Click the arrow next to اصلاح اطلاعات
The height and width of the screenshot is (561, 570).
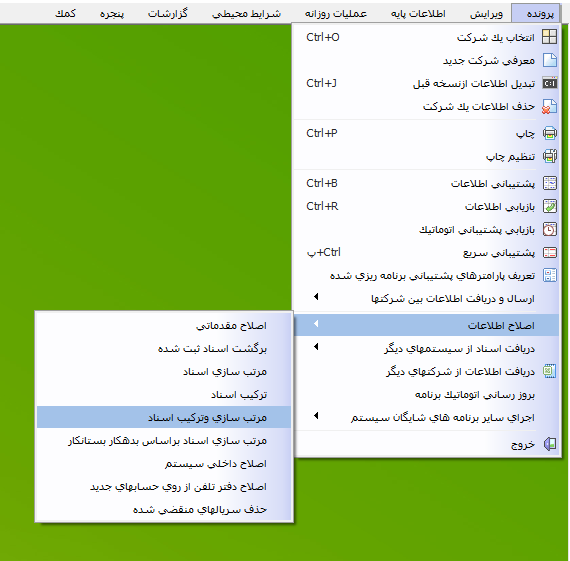[x=316, y=323]
